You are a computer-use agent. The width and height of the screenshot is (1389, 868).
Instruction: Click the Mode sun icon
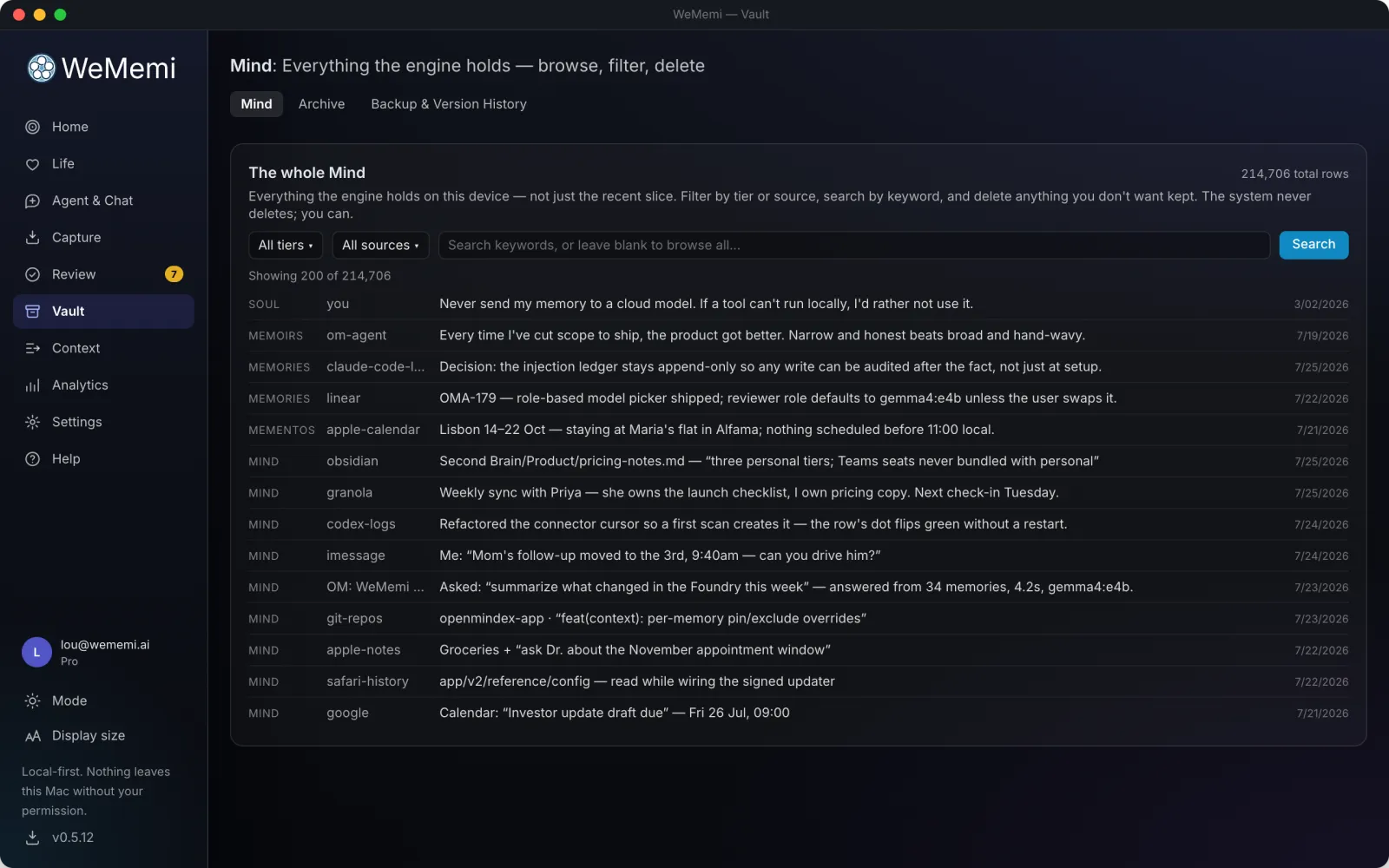click(32, 700)
